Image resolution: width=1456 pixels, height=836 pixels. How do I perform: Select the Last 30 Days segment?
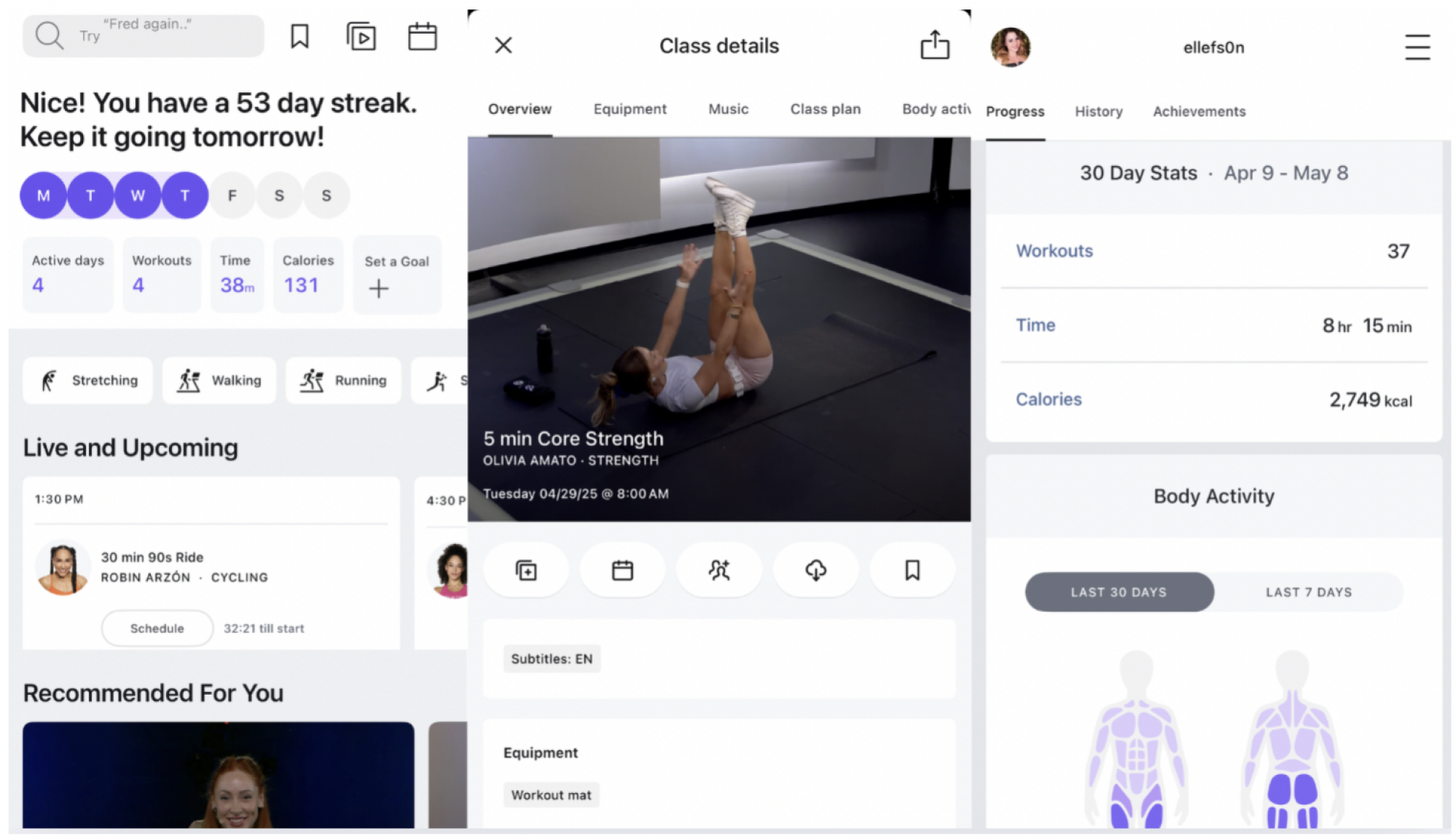[x=1119, y=592]
